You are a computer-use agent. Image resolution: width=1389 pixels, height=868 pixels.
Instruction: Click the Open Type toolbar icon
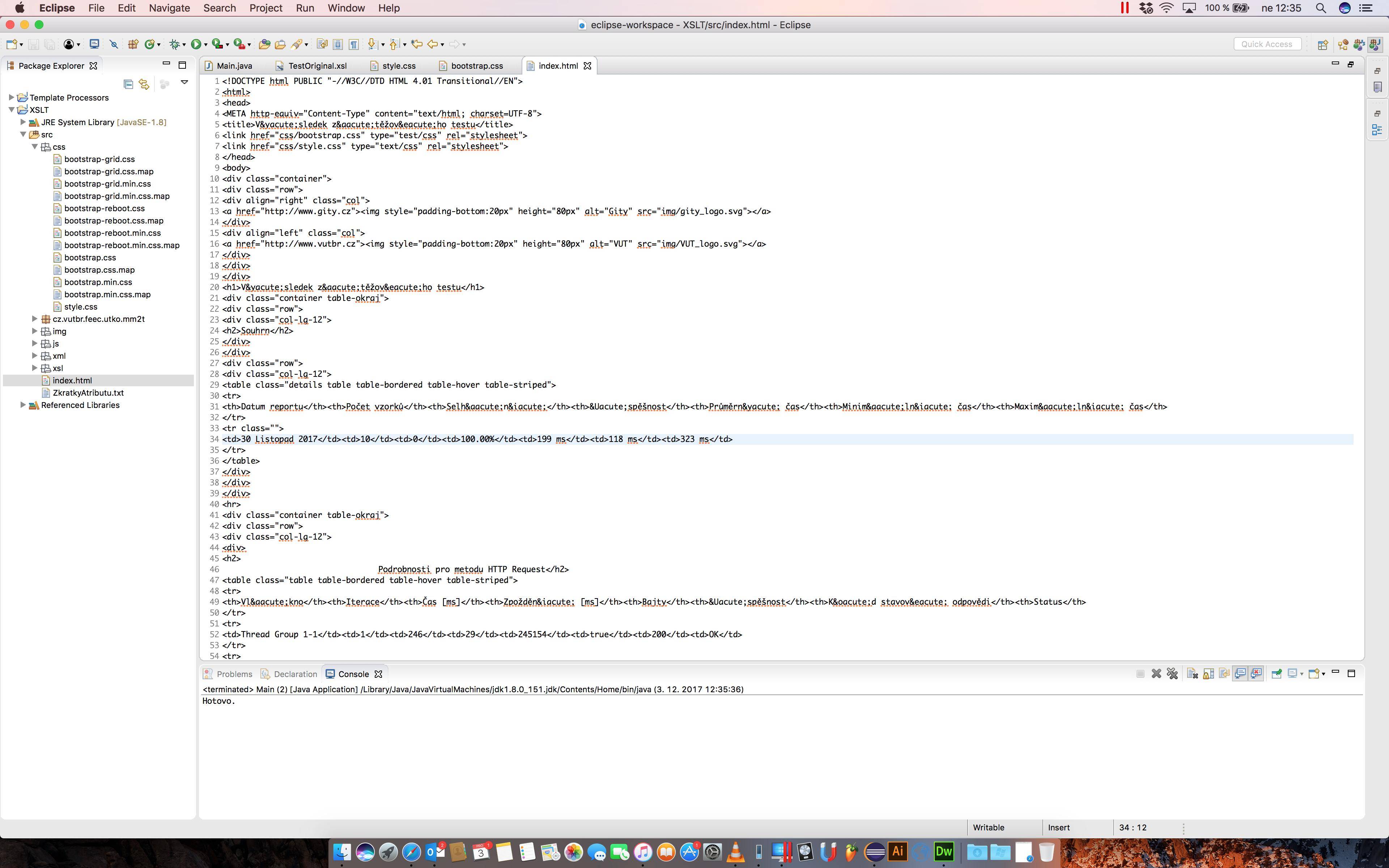[264, 44]
